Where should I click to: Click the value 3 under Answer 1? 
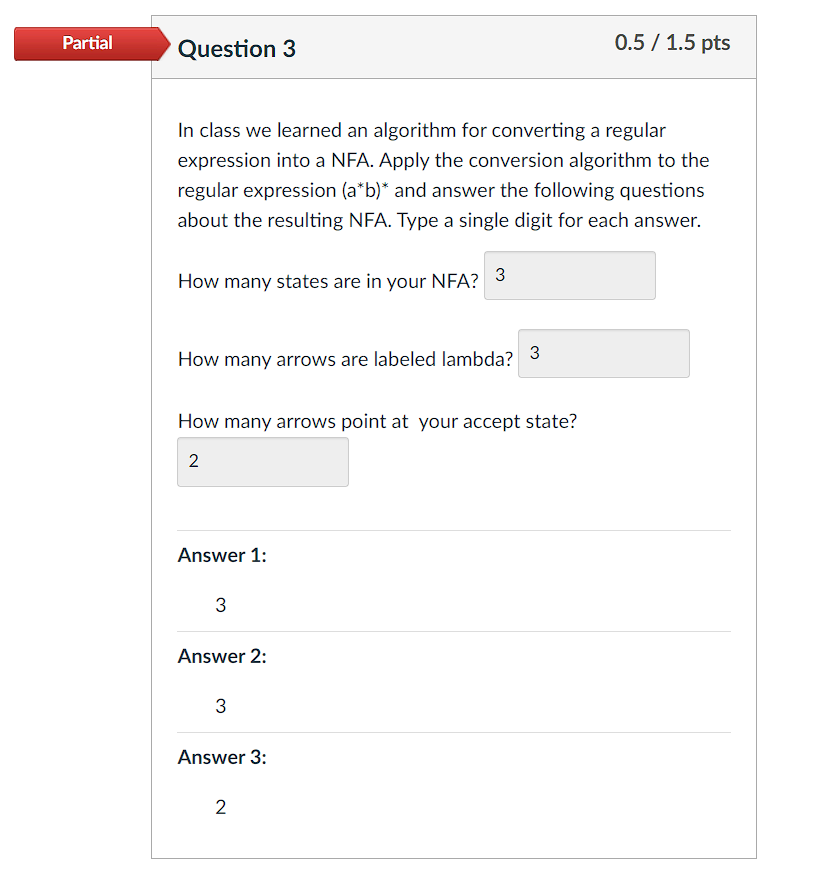coord(220,605)
